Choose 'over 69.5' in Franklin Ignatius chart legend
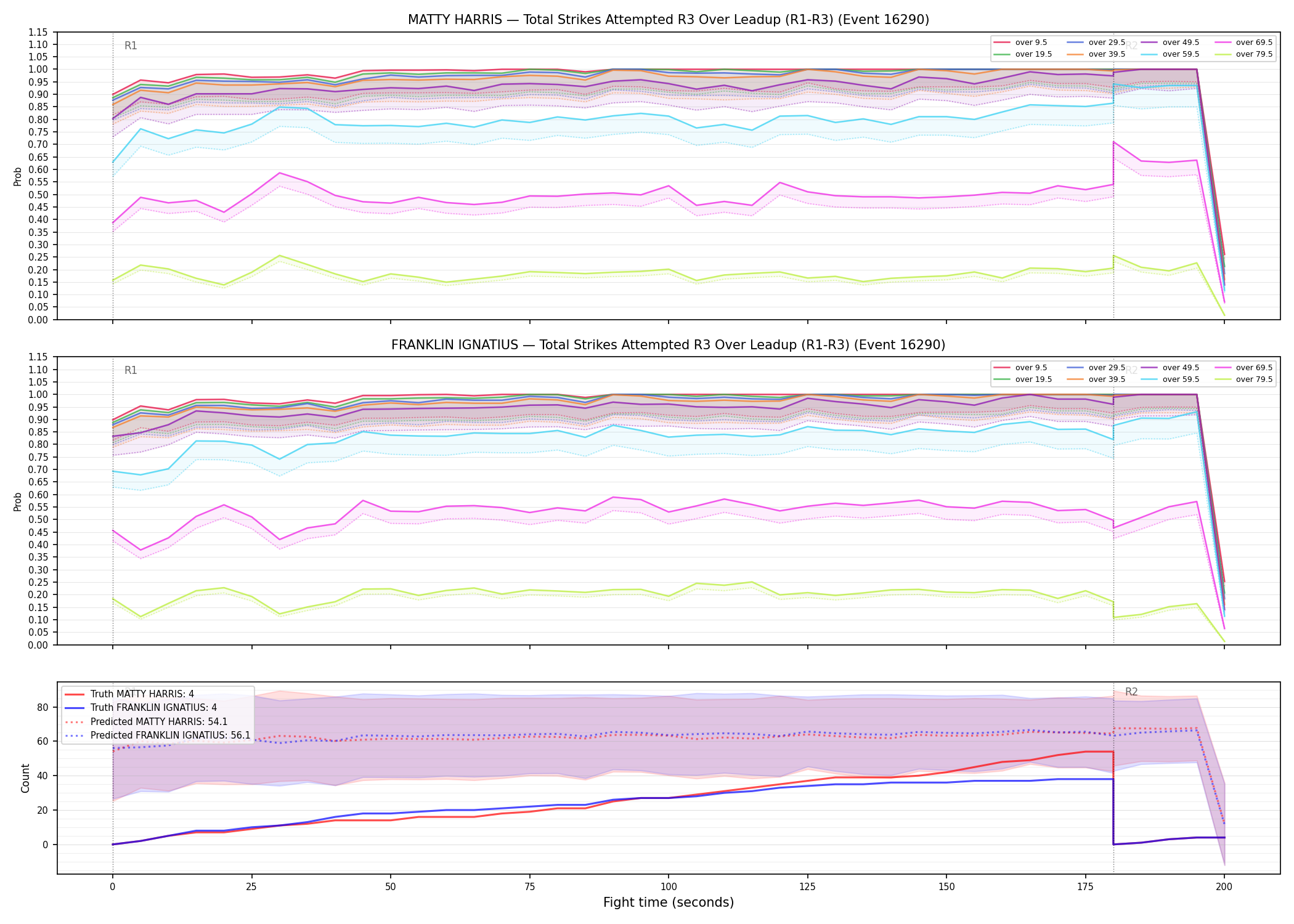Screen dimensions: 1294x924 [1243, 368]
